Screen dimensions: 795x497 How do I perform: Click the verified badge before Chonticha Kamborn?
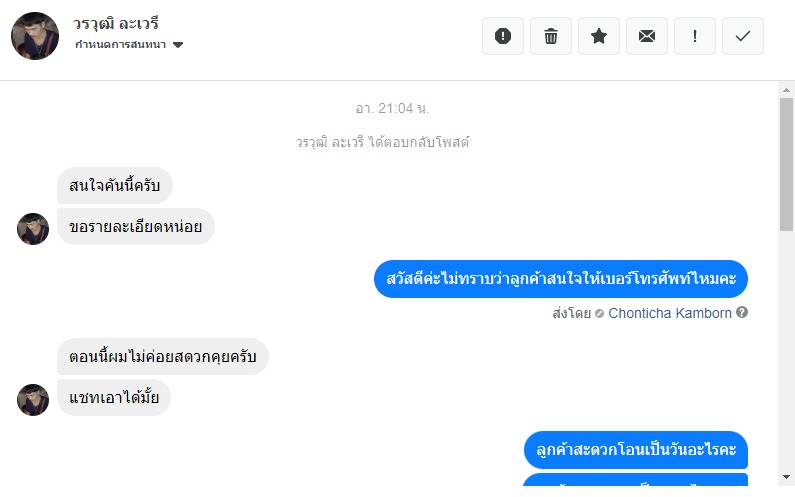coord(599,313)
